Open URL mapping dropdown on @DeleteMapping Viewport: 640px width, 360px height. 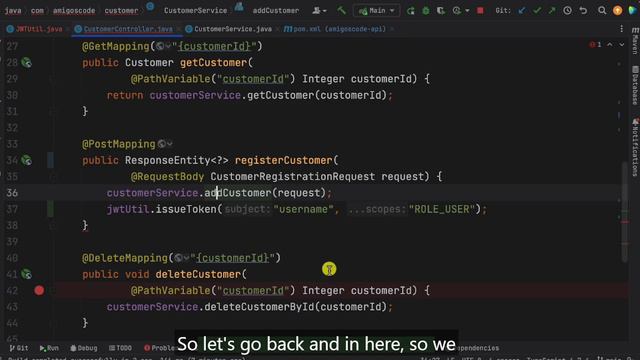[182, 258]
